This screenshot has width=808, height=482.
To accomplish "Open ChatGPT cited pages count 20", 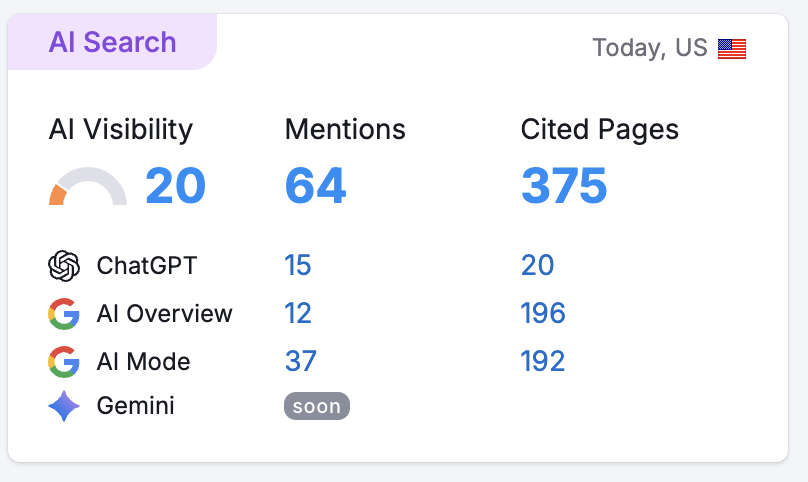I will tap(537, 266).
